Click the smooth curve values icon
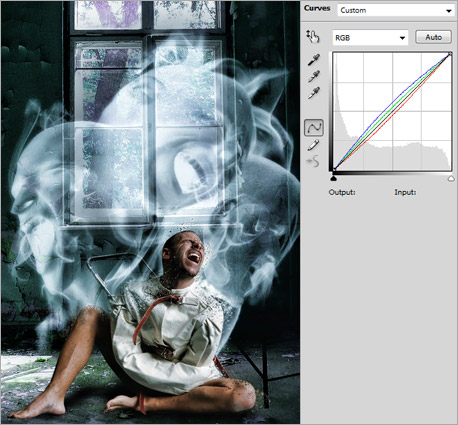Viewport: 458px width, 425px height. pos(313,162)
